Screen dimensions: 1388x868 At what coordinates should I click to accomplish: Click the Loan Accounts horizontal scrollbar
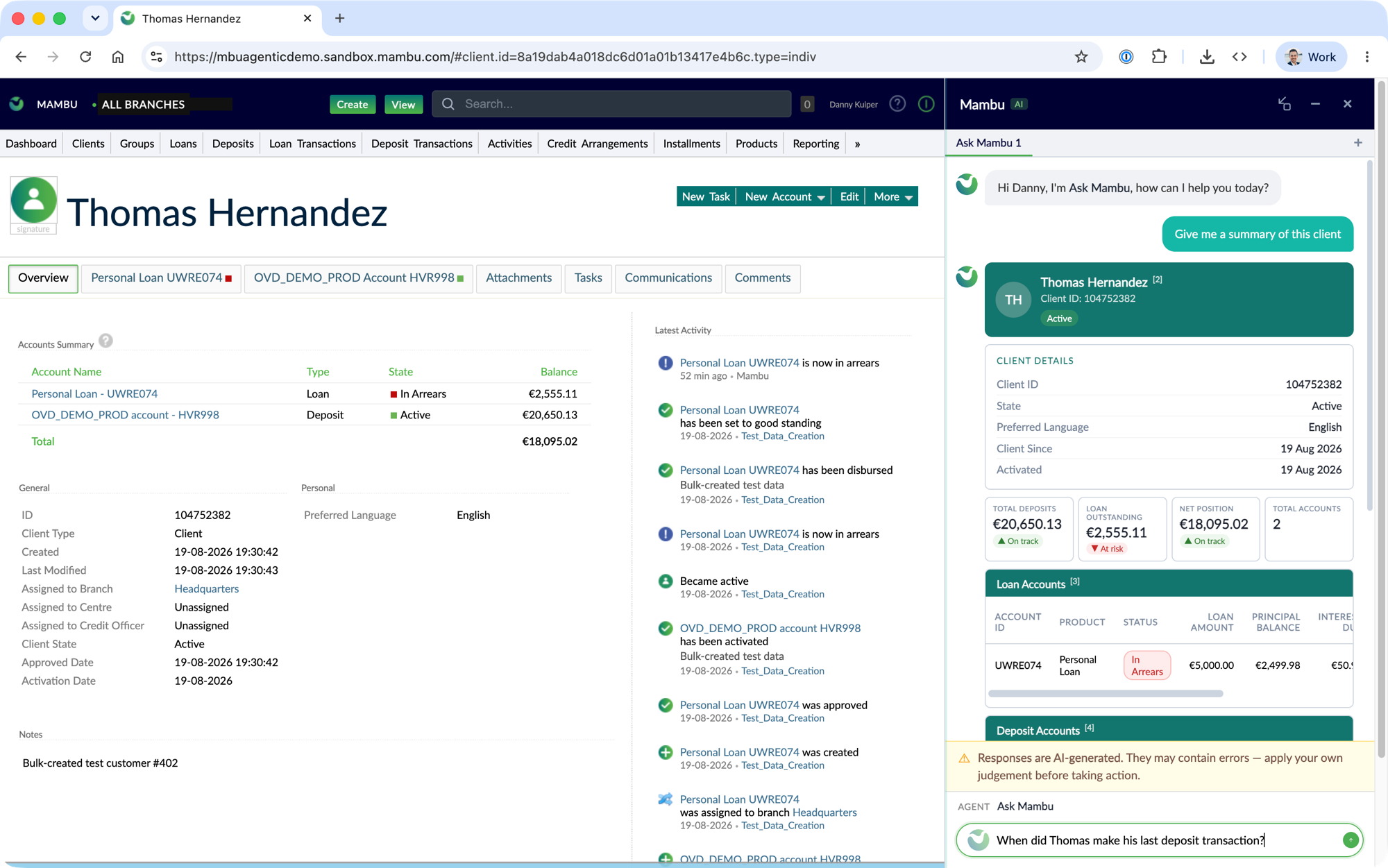(x=1106, y=694)
